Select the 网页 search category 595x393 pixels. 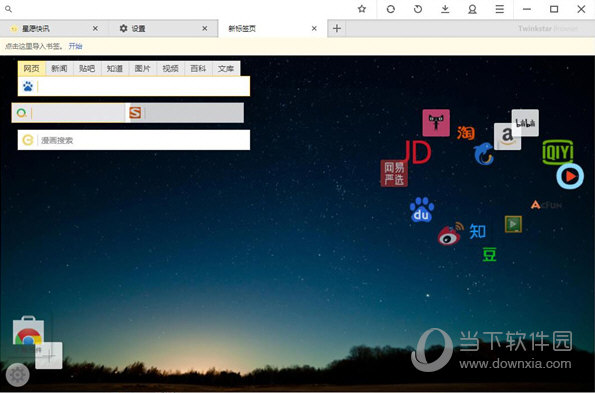click(31, 68)
